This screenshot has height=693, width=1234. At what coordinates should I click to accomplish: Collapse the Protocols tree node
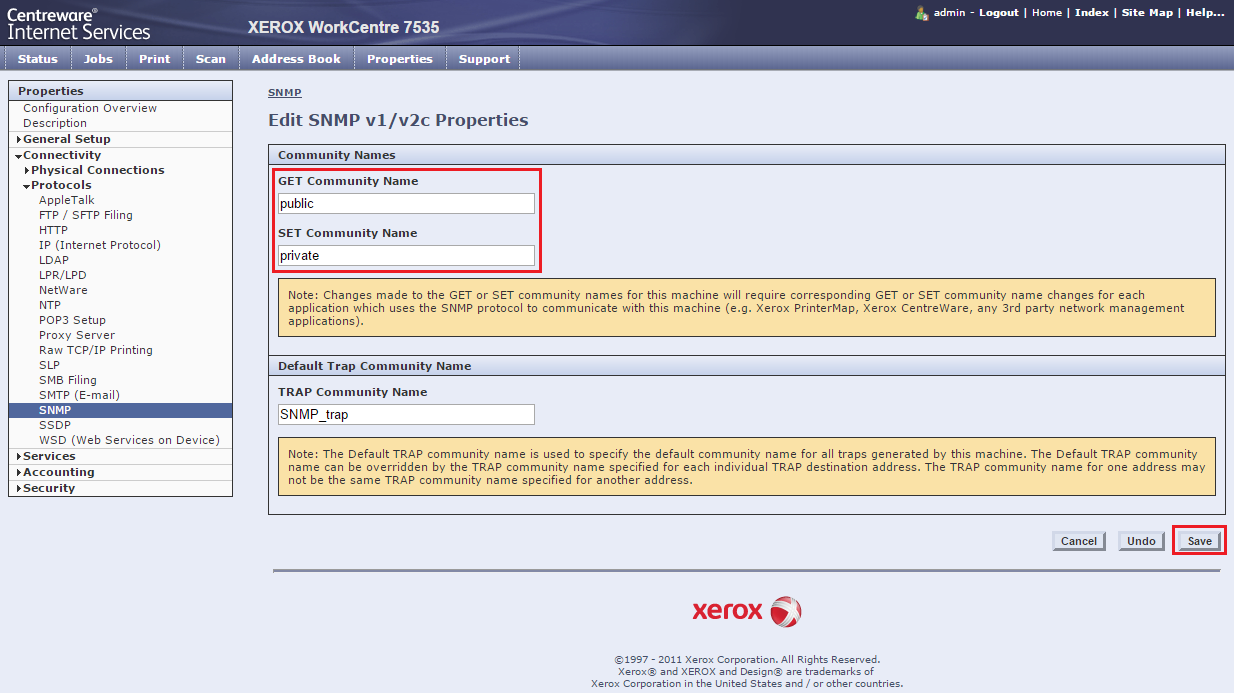coord(60,185)
